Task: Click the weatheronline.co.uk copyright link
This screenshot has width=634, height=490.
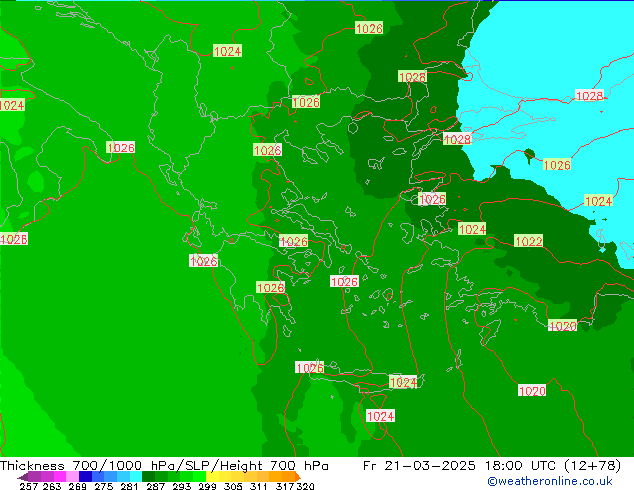Action: click(550, 481)
